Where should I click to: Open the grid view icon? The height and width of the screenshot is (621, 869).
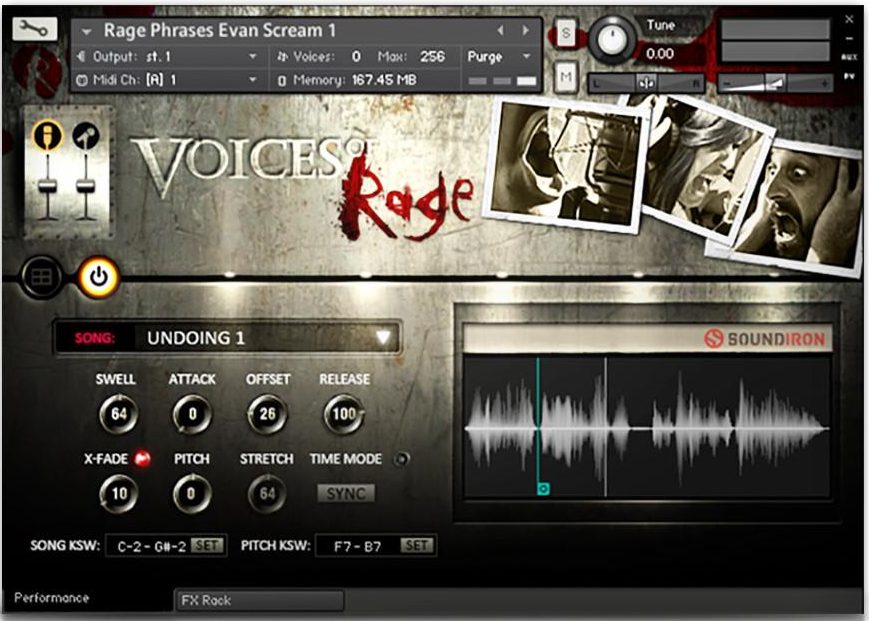[42, 278]
